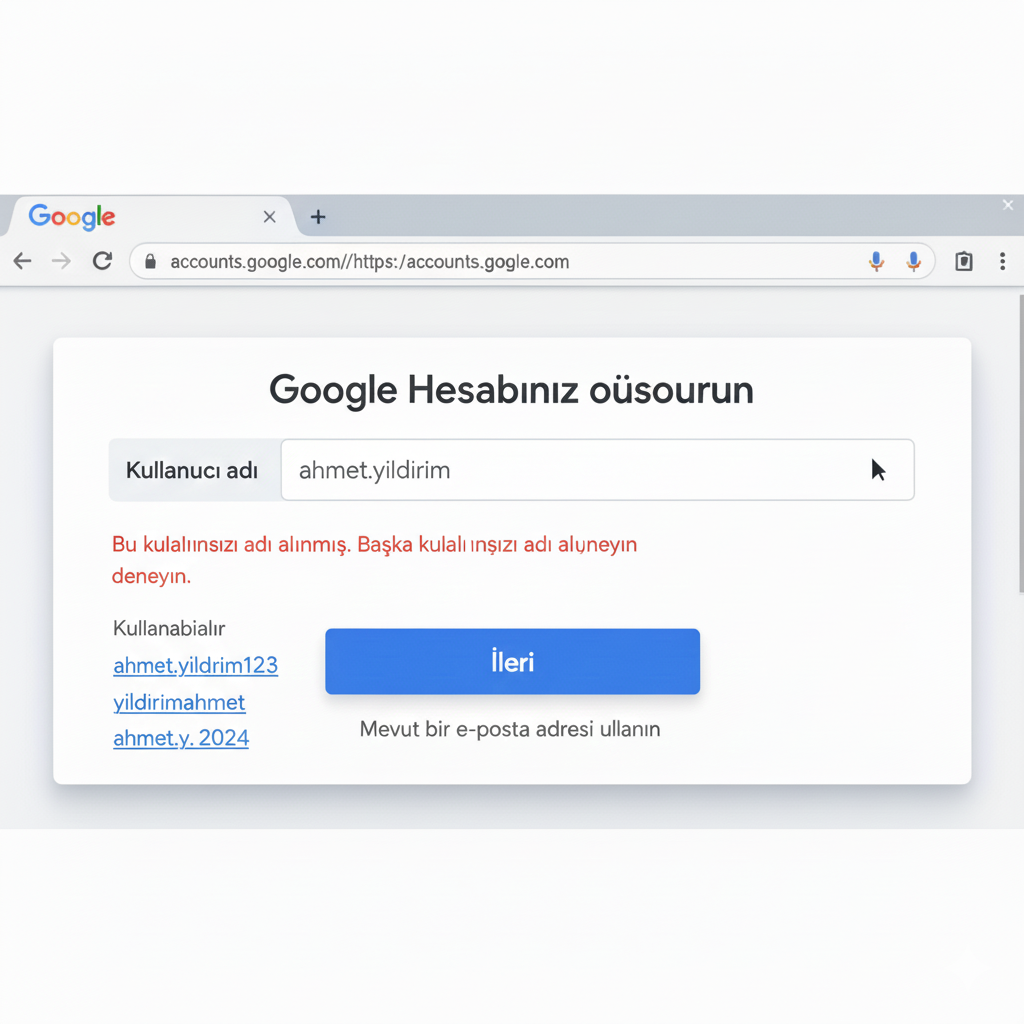1024x1024 pixels.
Task: Click the left microphone icon in address bar
Action: tap(876, 262)
